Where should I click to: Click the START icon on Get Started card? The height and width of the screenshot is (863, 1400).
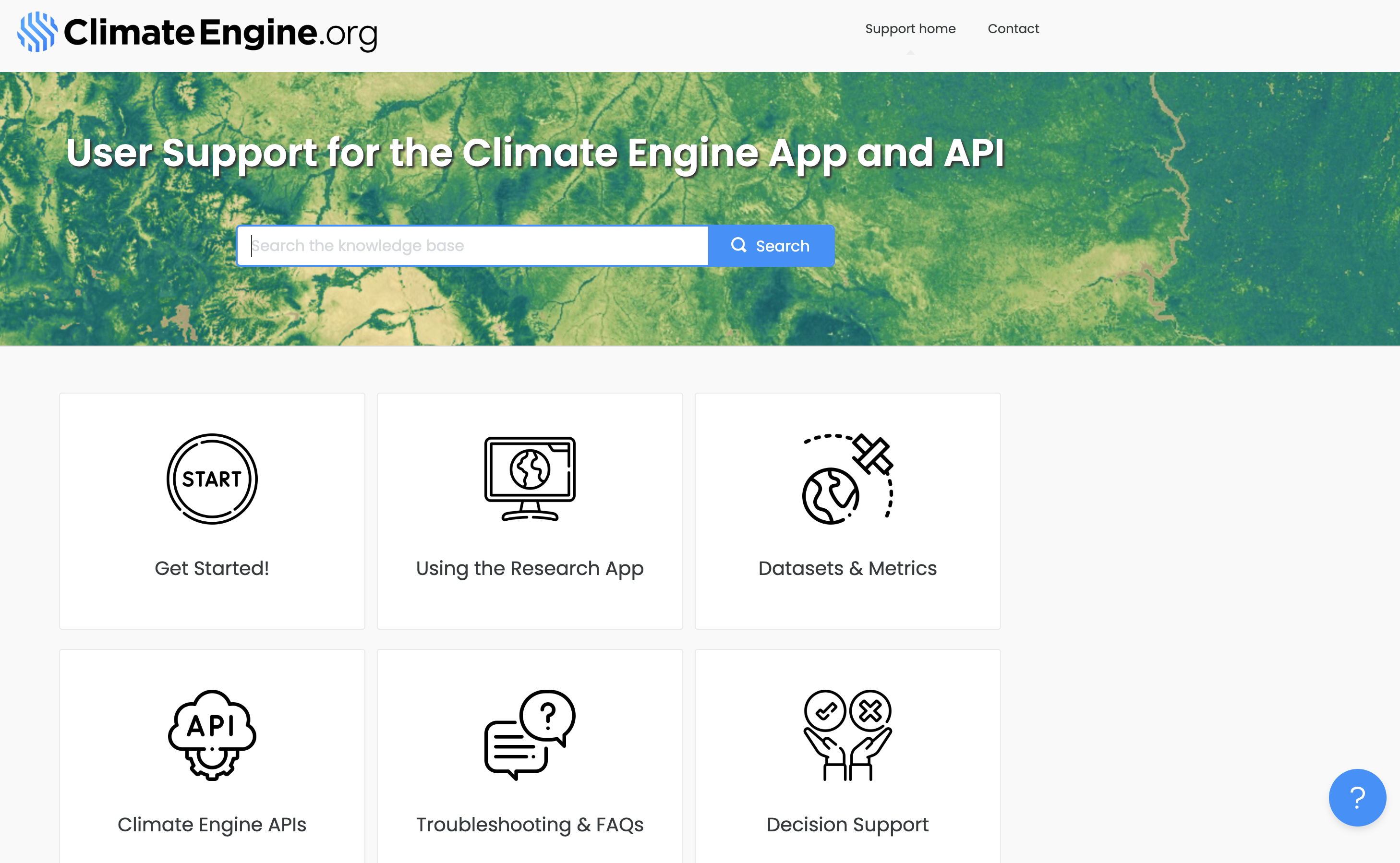pyautogui.click(x=212, y=479)
